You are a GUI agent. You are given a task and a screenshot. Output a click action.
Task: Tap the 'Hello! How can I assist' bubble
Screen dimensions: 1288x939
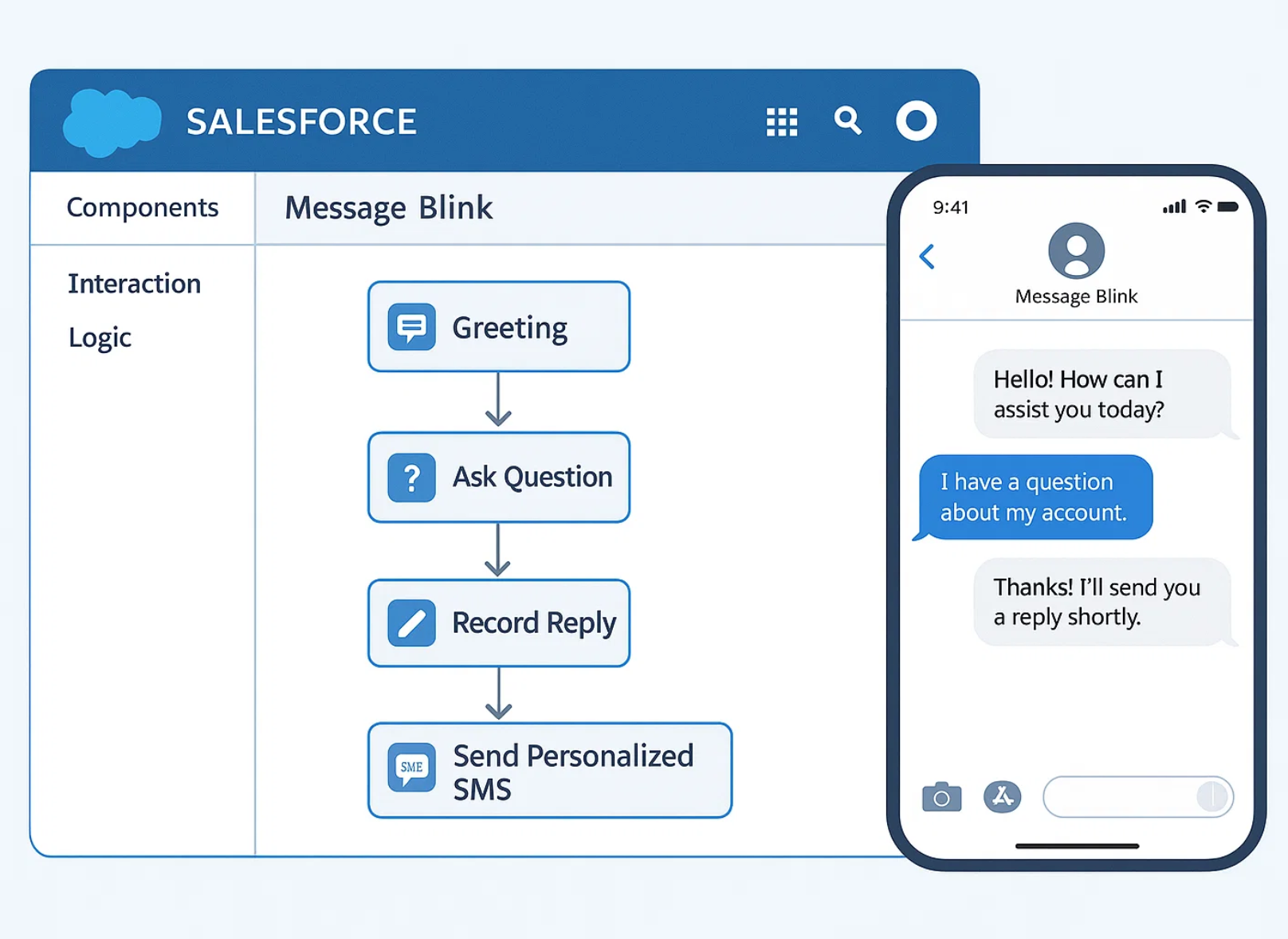pyautogui.click(x=1103, y=394)
